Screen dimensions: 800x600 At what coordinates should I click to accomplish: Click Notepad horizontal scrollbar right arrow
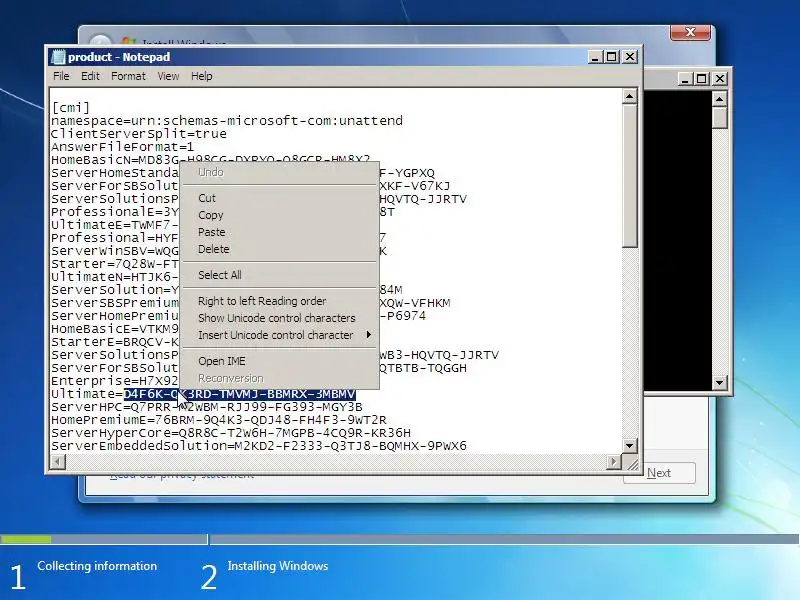click(x=614, y=462)
